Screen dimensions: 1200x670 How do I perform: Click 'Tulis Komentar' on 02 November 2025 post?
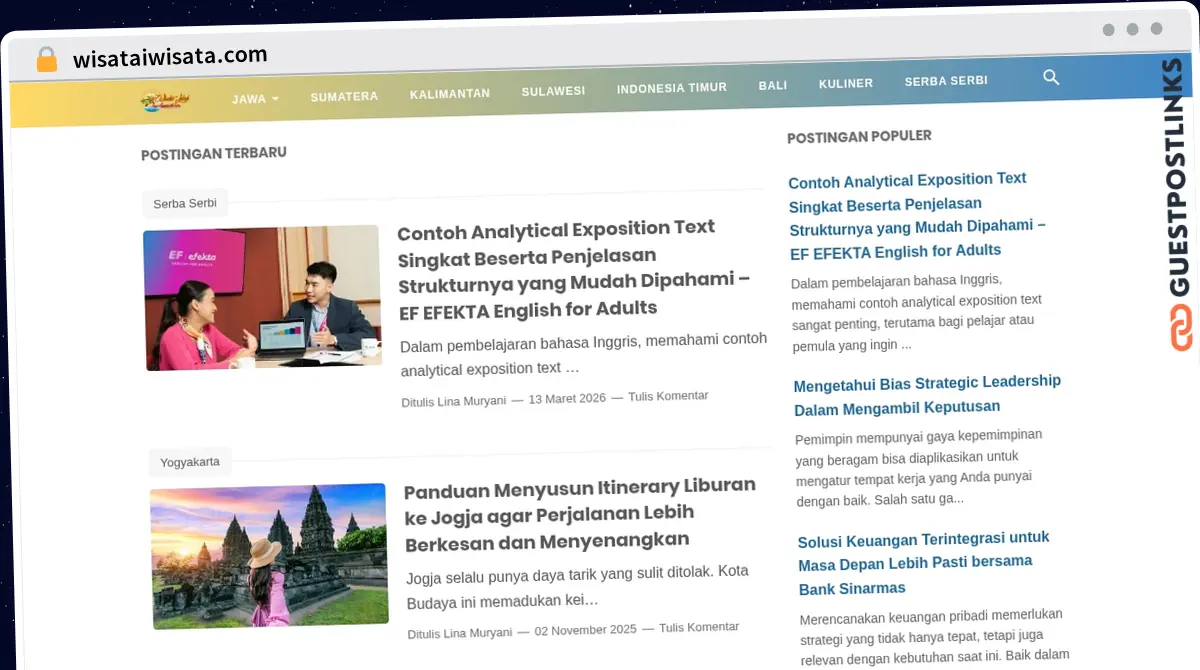pos(699,628)
